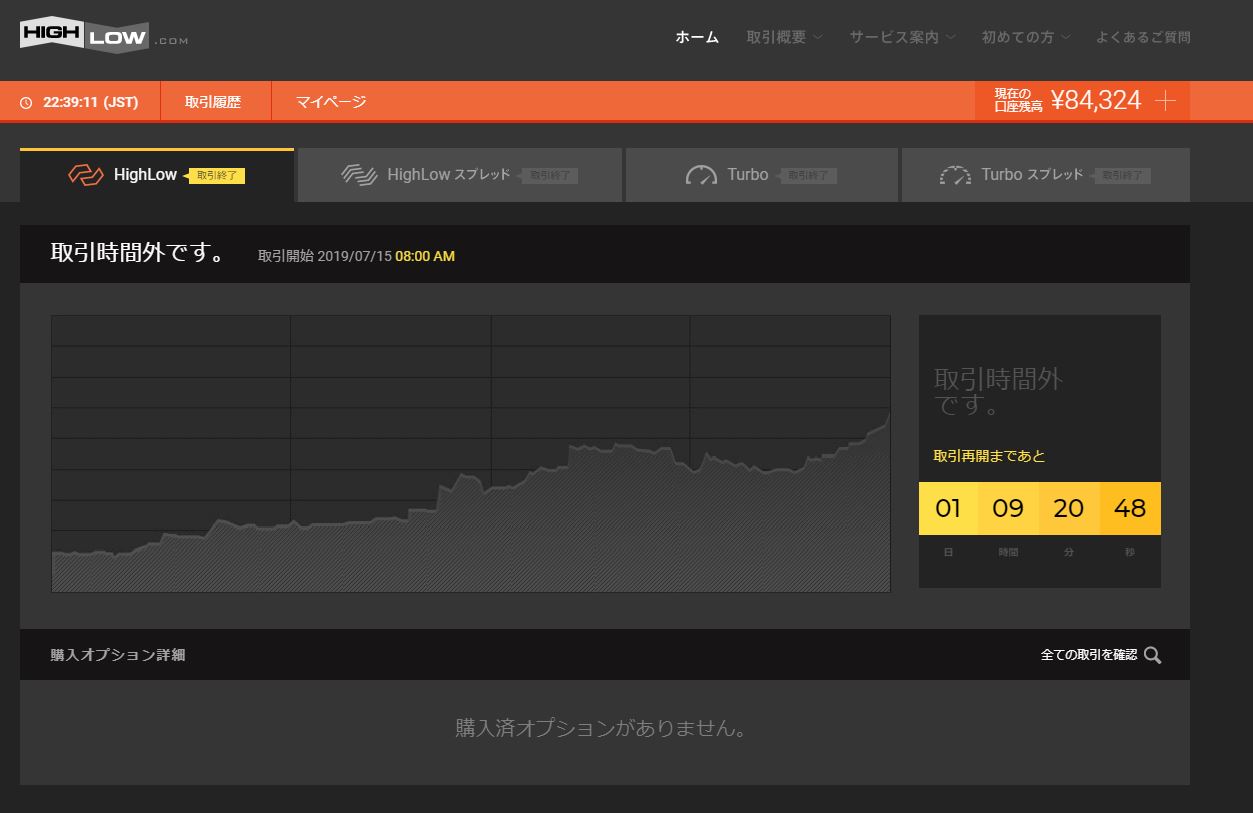Click the magnifier icon beside 全ての取引を確認
This screenshot has width=1253, height=813.
[1152, 655]
